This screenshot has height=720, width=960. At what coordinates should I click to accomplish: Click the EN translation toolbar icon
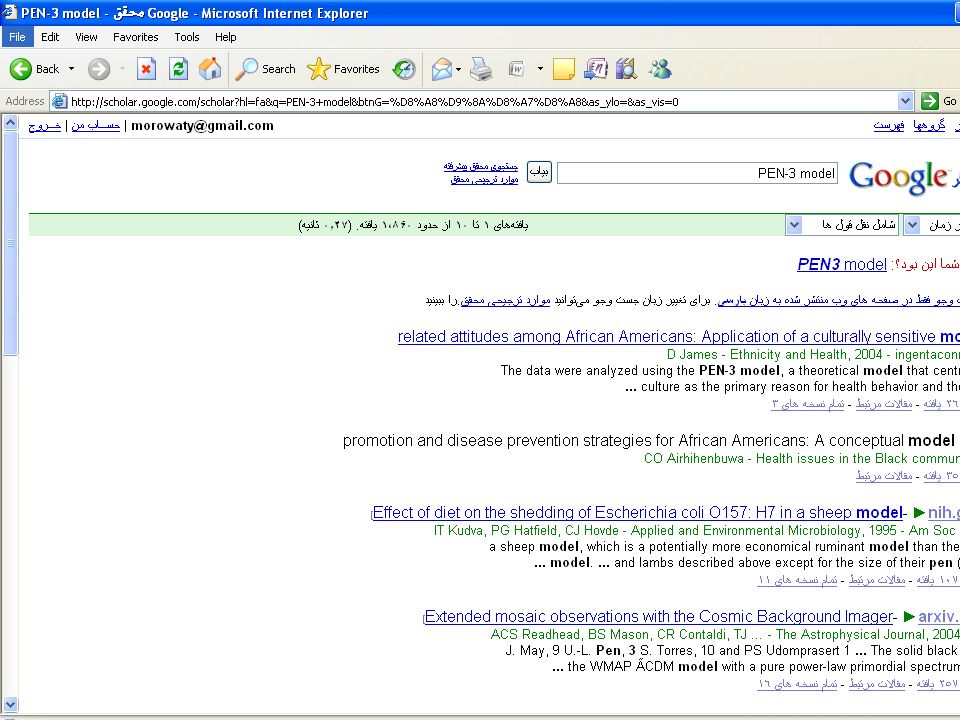coord(595,69)
